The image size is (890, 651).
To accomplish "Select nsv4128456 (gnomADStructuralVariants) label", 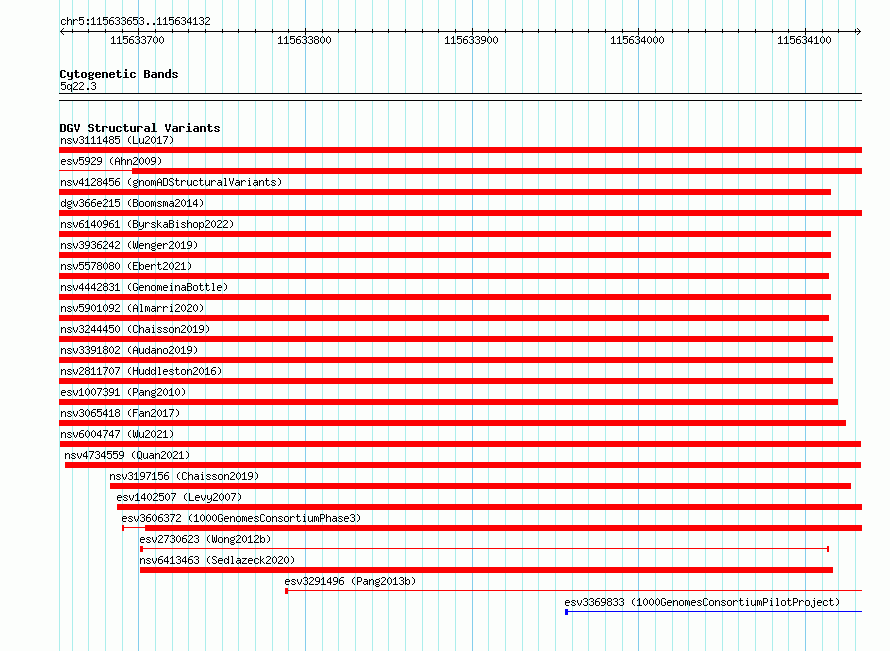I will click(x=171, y=182).
